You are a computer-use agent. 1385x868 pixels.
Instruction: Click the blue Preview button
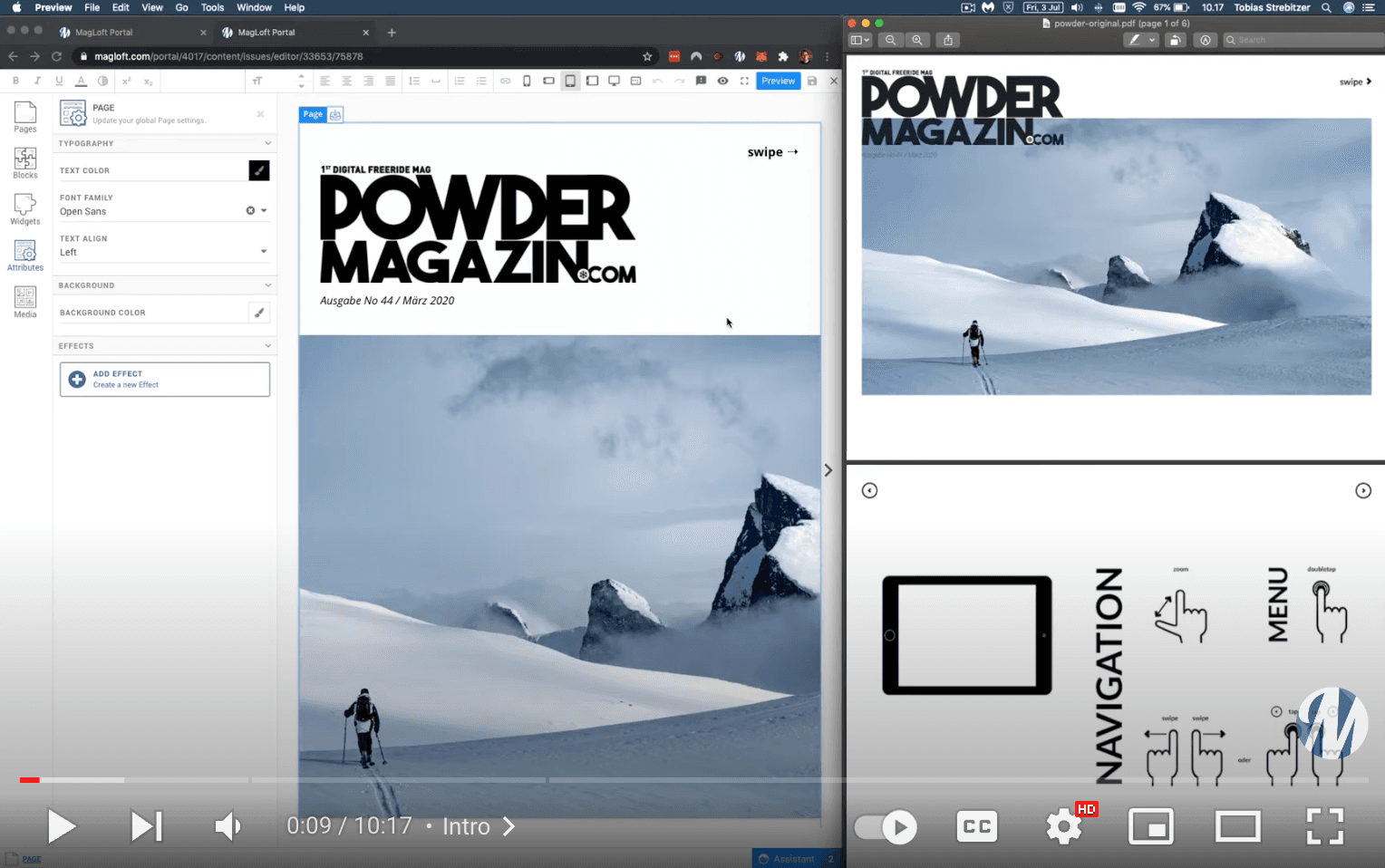pos(778,81)
